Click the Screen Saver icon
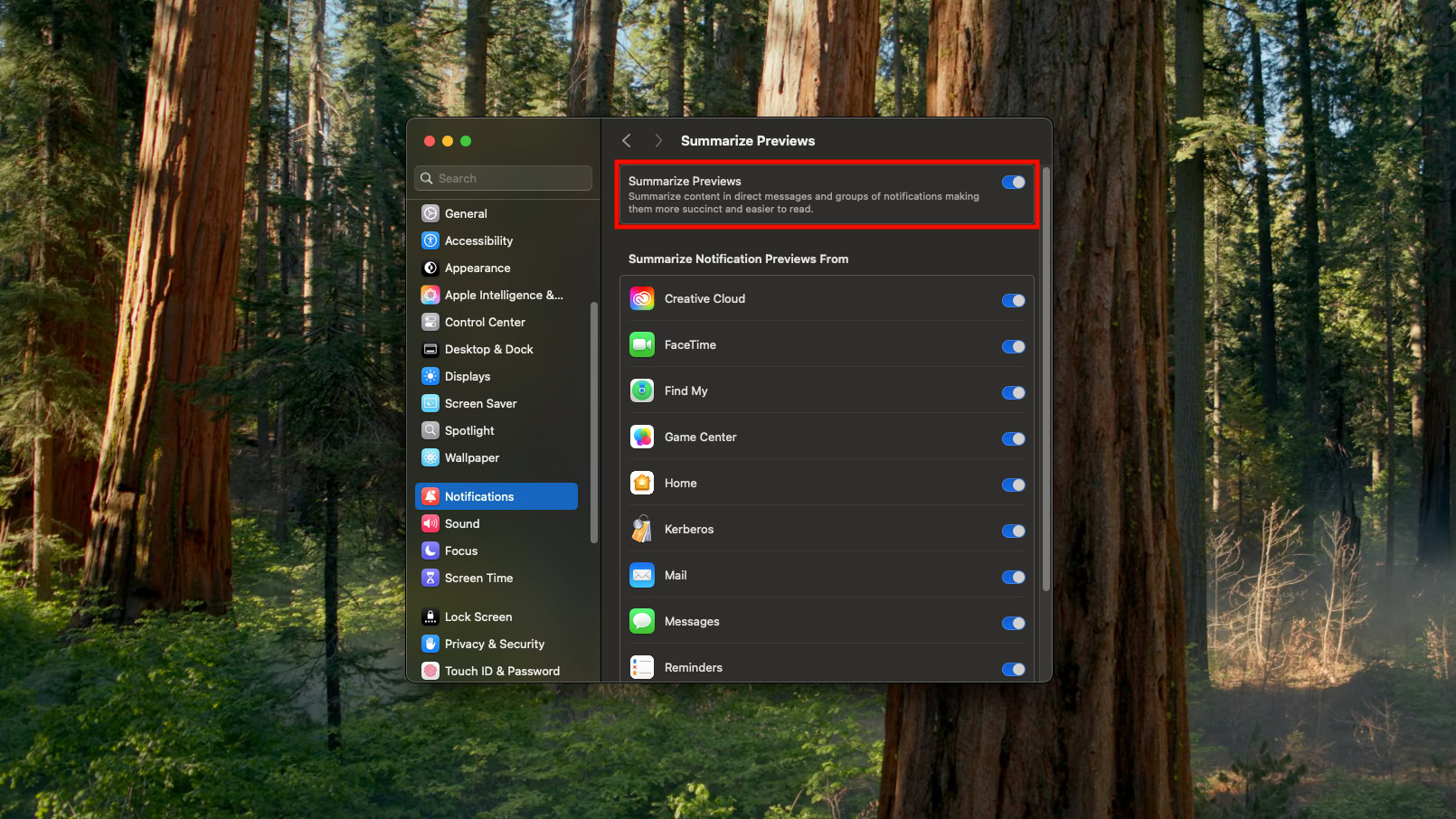Image resolution: width=1456 pixels, height=819 pixels. pyautogui.click(x=430, y=403)
